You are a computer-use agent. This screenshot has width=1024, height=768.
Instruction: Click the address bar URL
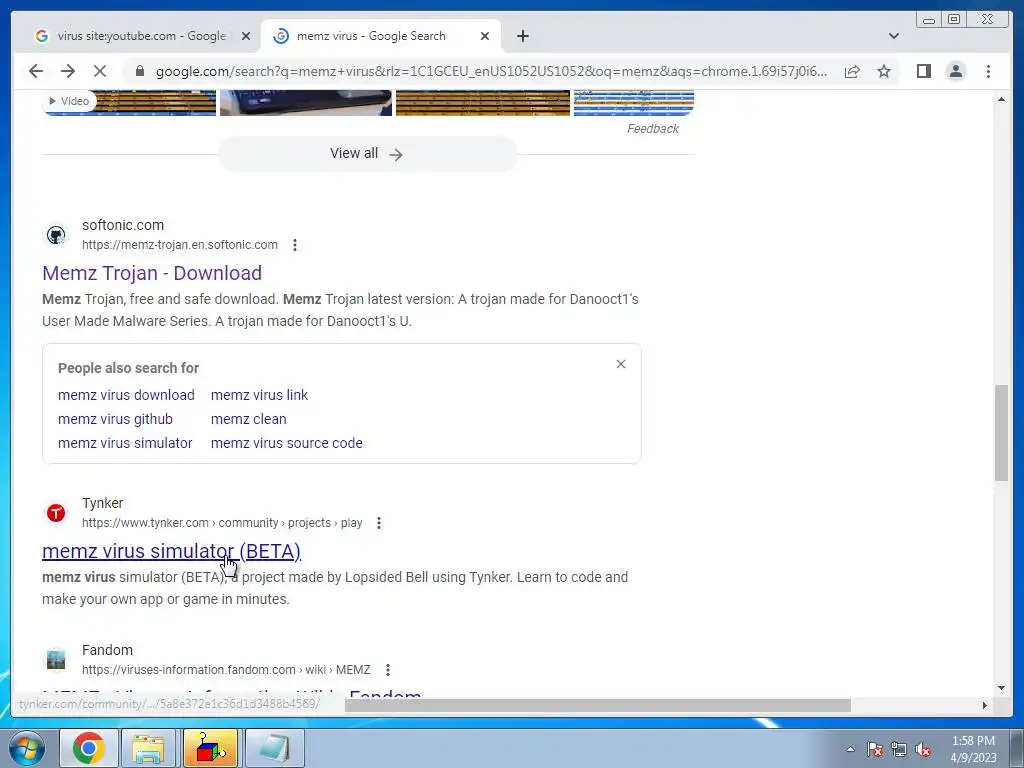click(x=491, y=71)
